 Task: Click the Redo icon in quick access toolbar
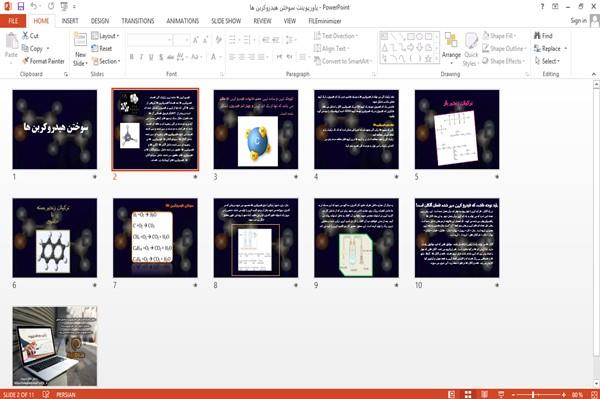51,7
